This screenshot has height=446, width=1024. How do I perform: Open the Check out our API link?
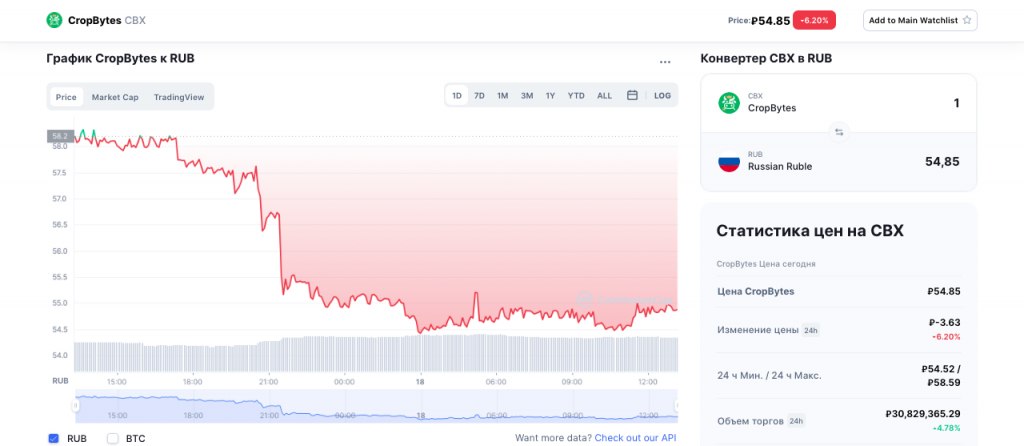click(x=635, y=438)
